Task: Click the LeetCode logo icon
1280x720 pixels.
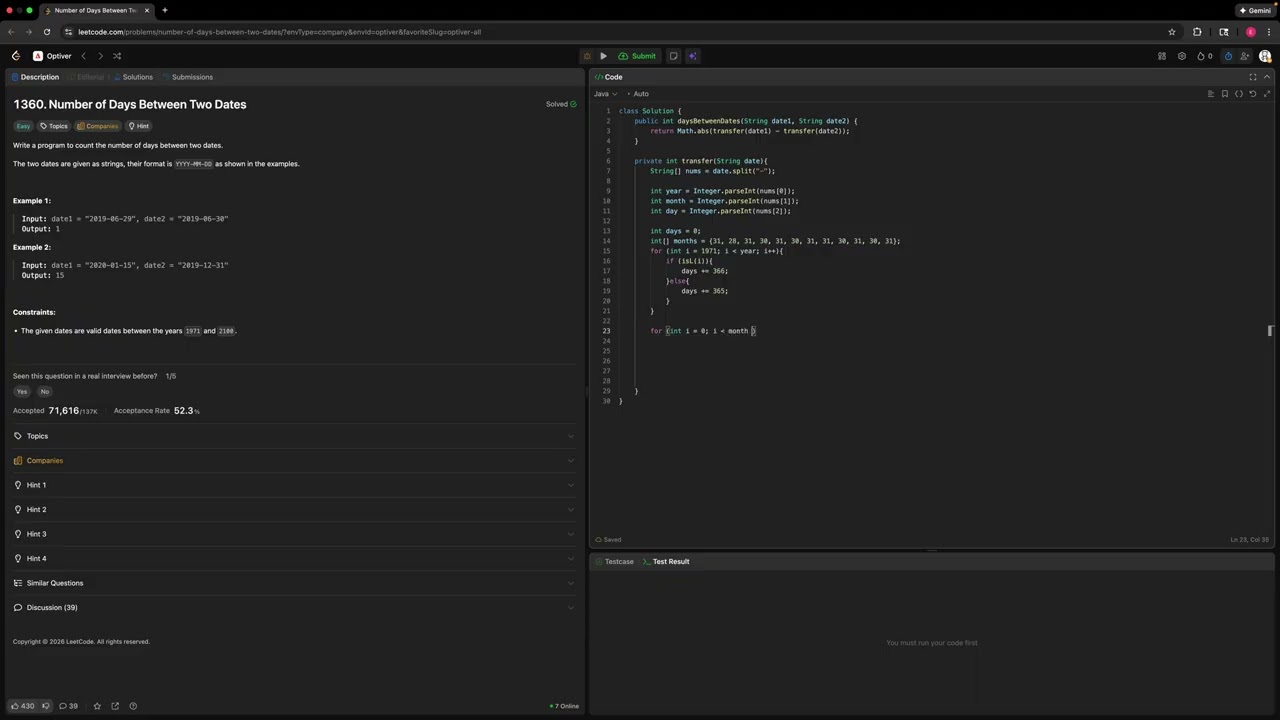Action: click(15, 56)
